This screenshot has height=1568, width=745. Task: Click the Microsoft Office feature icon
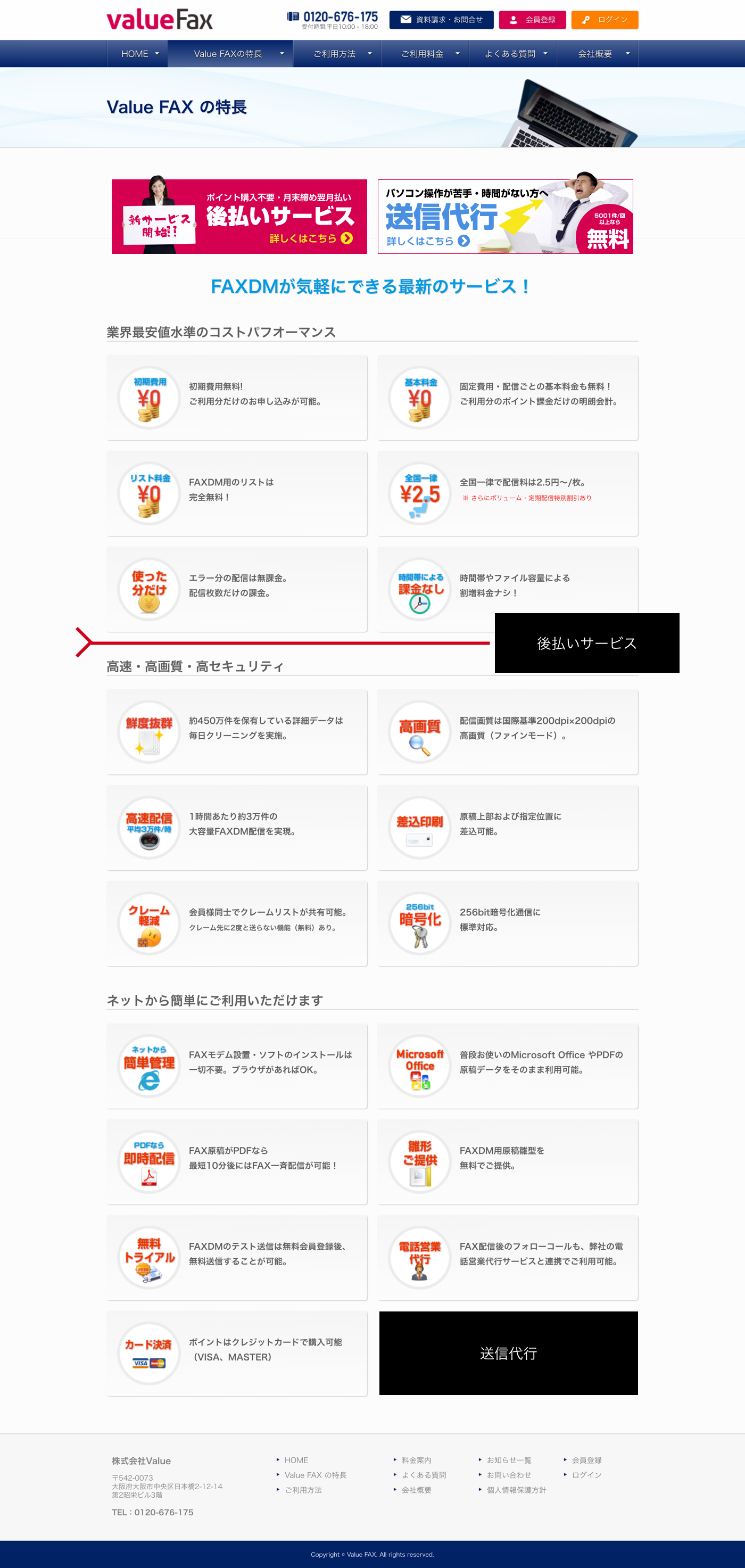(419, 1067)
